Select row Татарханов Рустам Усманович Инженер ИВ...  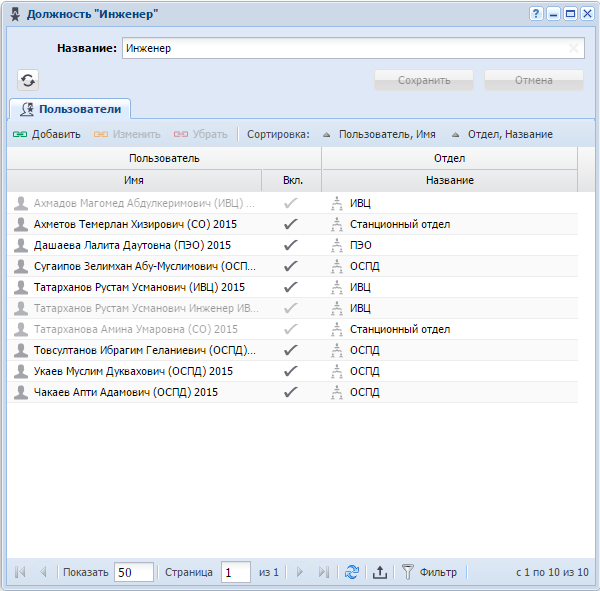(x=292, y=308)
